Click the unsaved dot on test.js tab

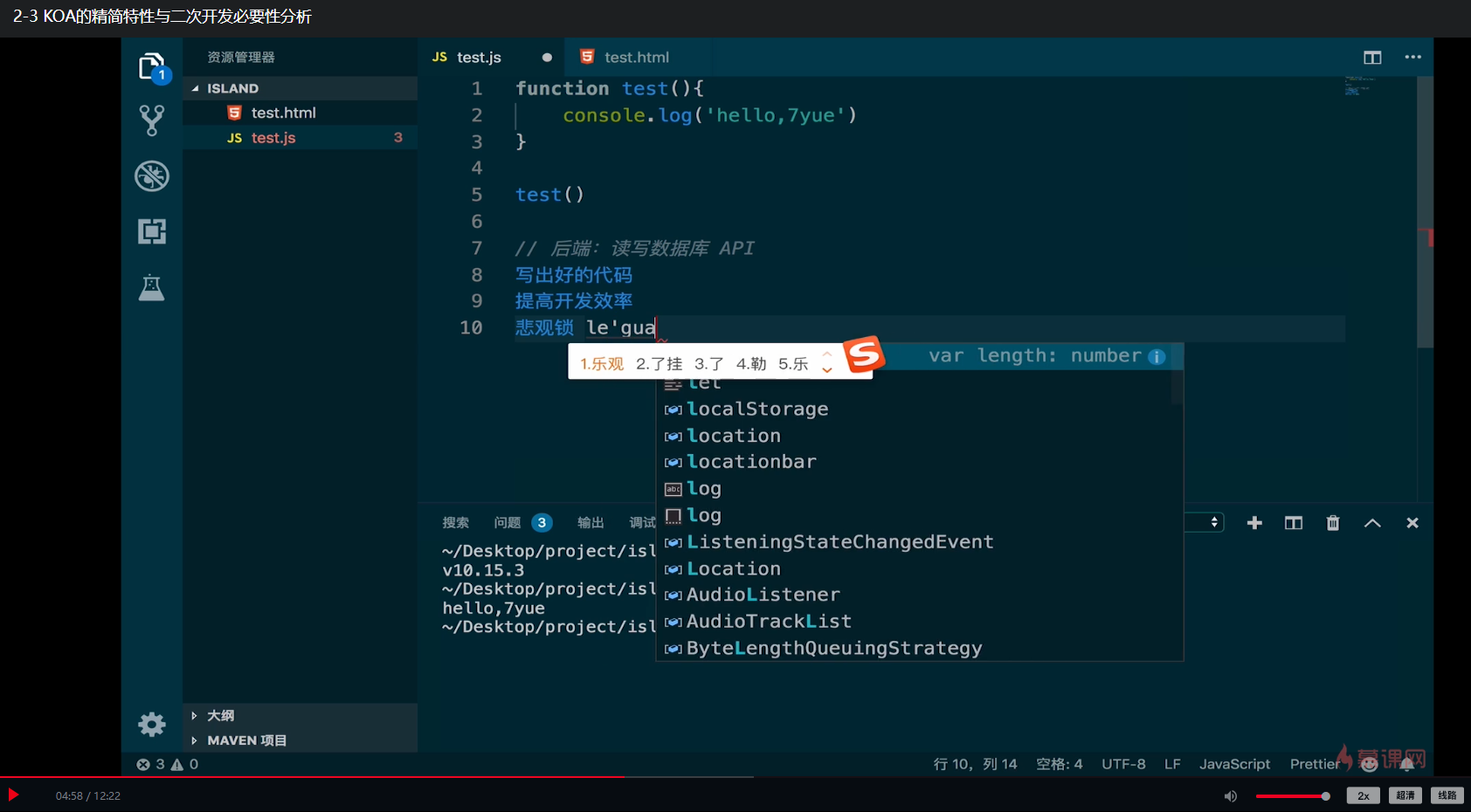tap(547, 58)
